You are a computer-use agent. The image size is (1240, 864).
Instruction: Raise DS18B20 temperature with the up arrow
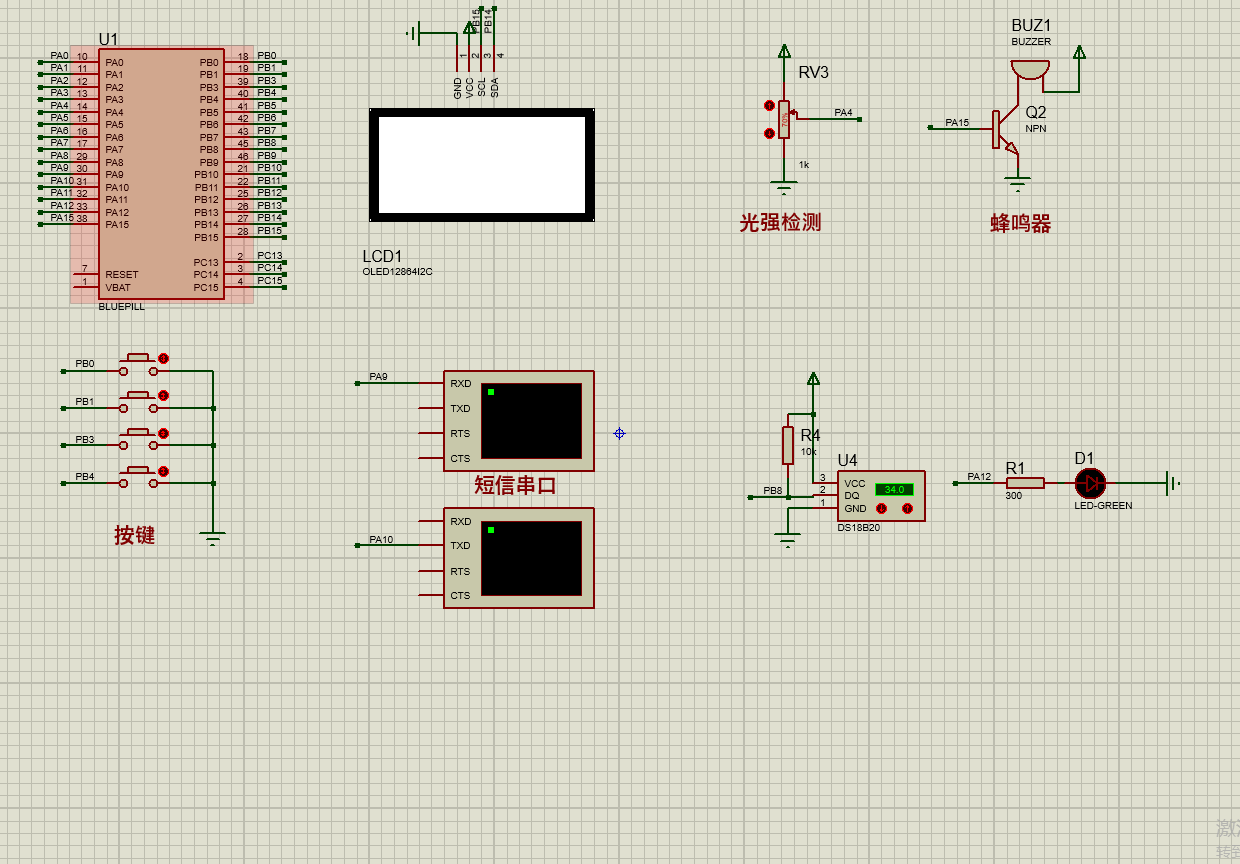click(907, 509)
